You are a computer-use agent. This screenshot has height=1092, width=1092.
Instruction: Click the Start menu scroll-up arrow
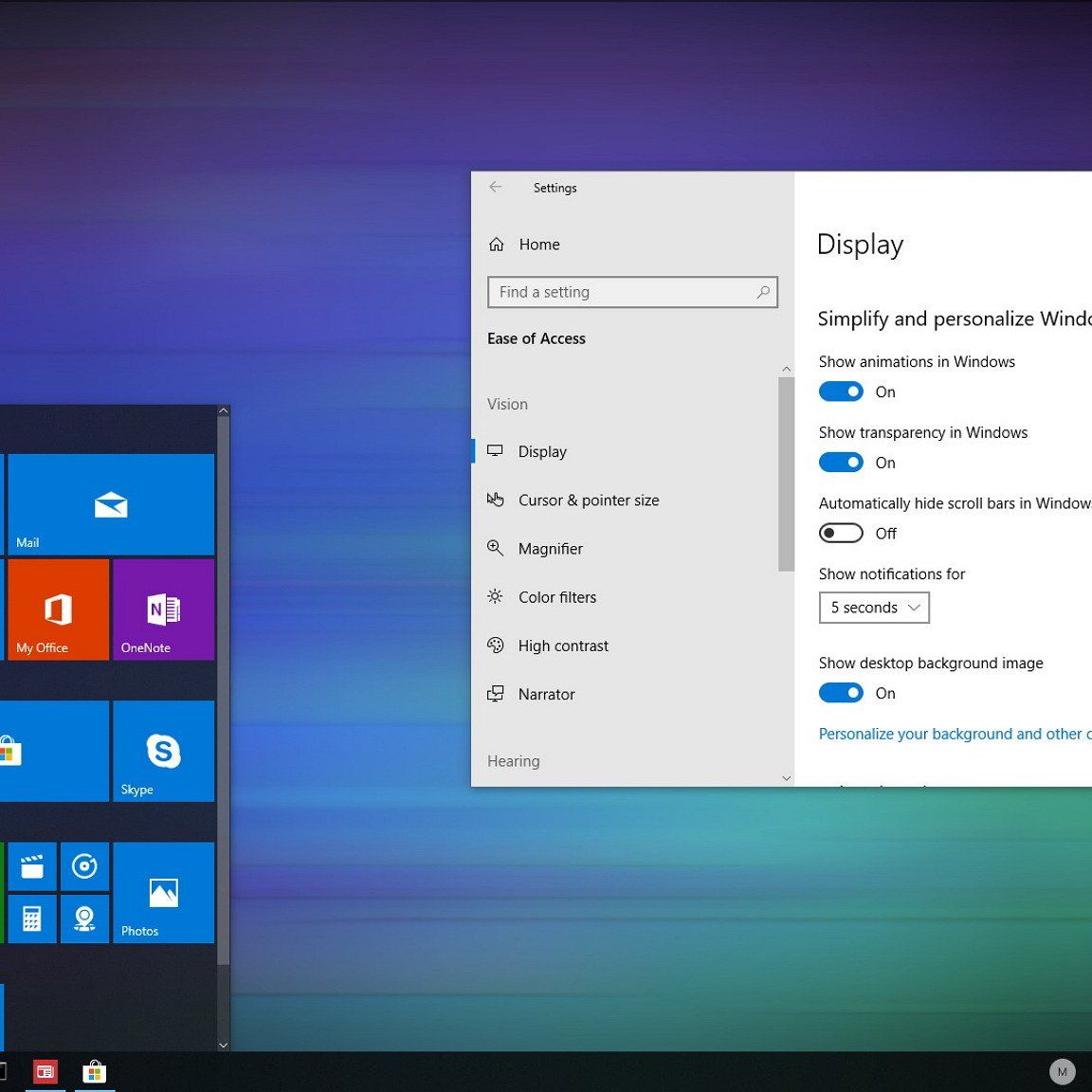224,411
